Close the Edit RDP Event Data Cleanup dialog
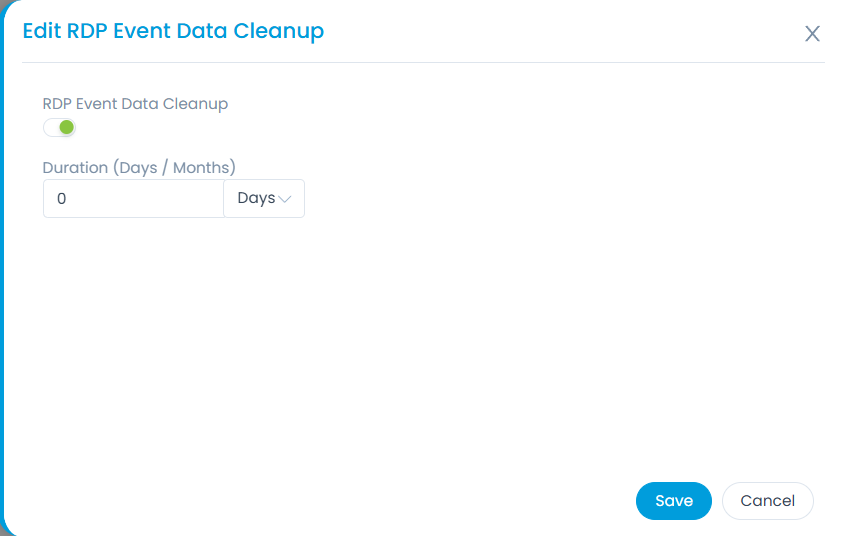 [x=812, y=34]
